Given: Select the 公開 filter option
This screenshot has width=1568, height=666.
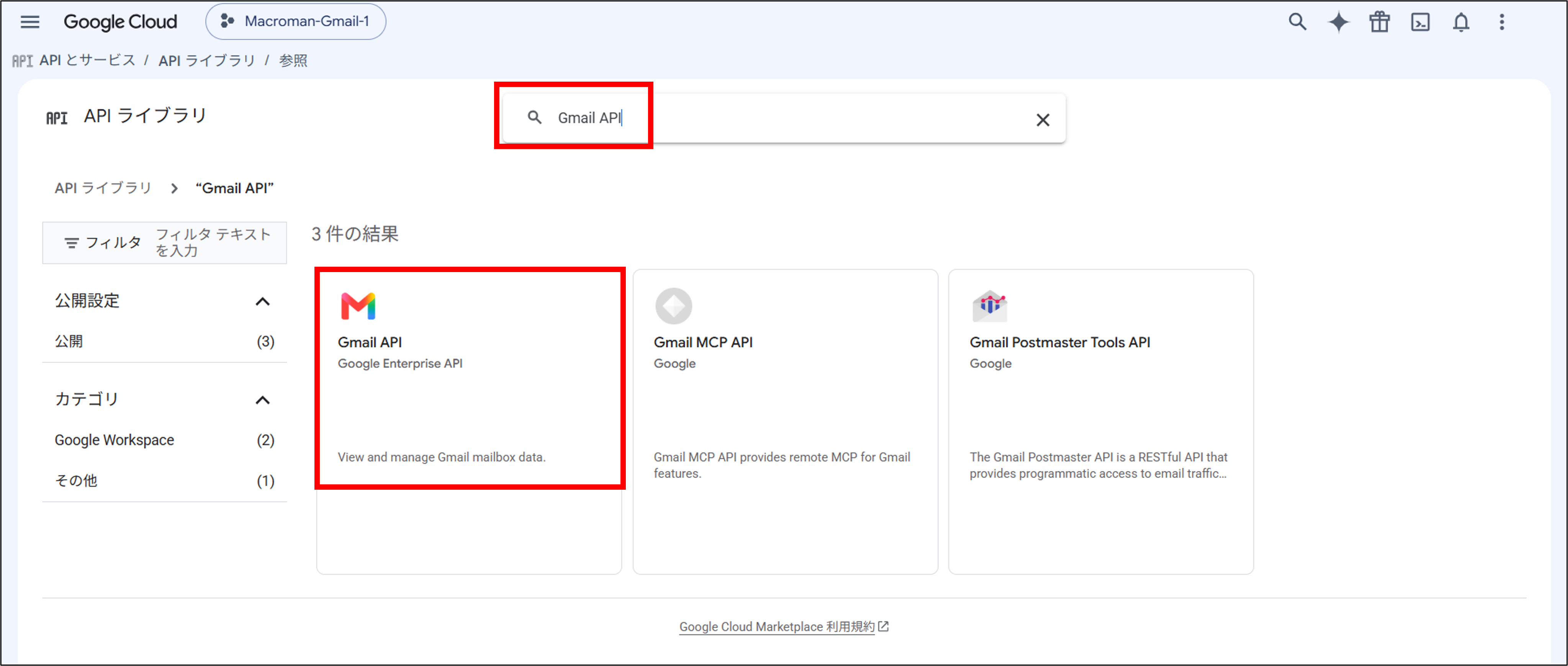Looking at the screenshot, I should tap(164, 341).
